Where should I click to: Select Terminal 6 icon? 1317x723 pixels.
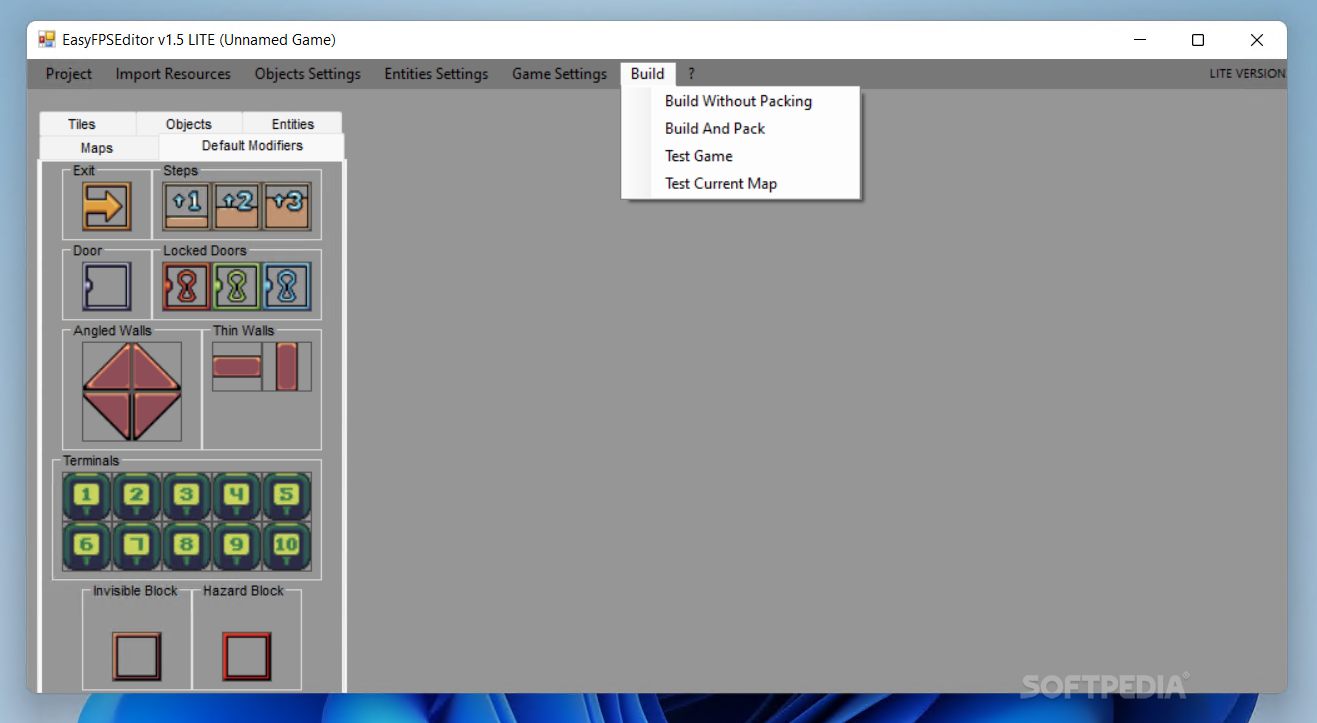click(87, 546)
